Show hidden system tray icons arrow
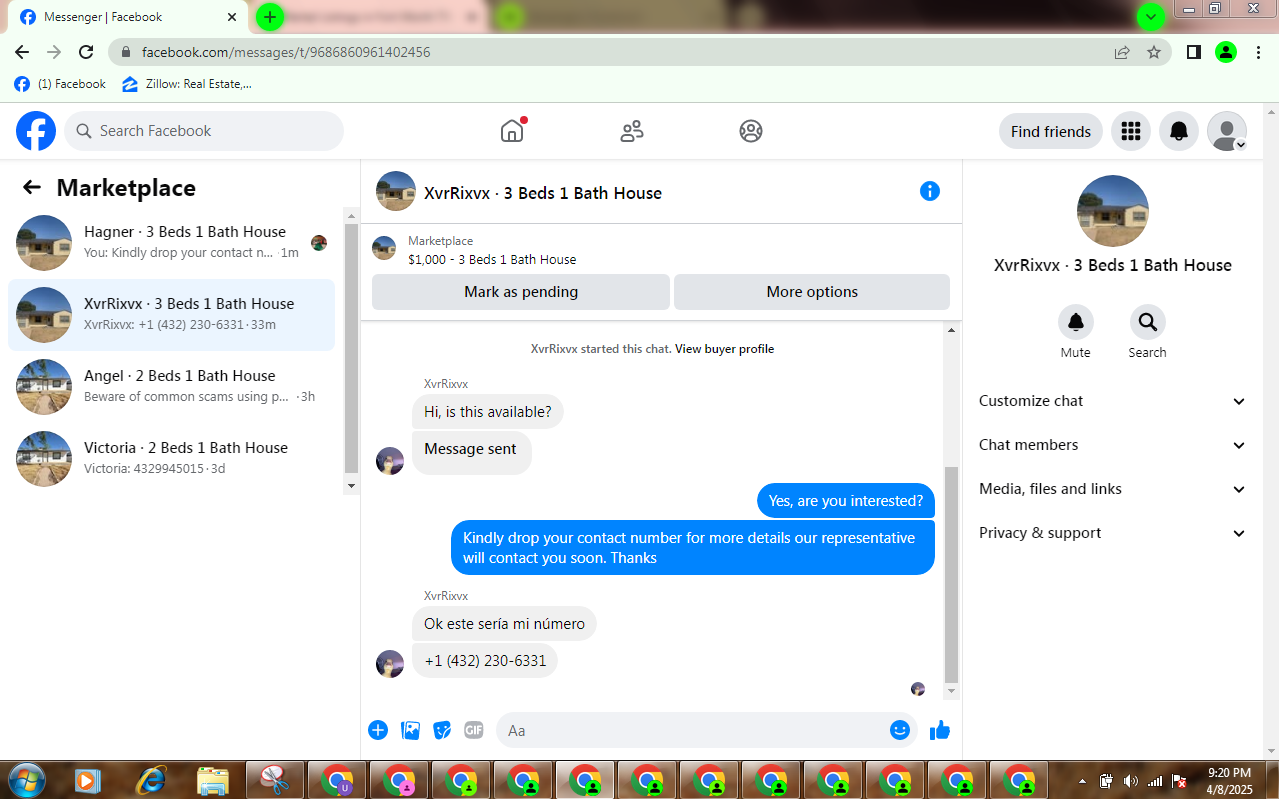Screen dimensions: 1279x799 pos(1082,780)
